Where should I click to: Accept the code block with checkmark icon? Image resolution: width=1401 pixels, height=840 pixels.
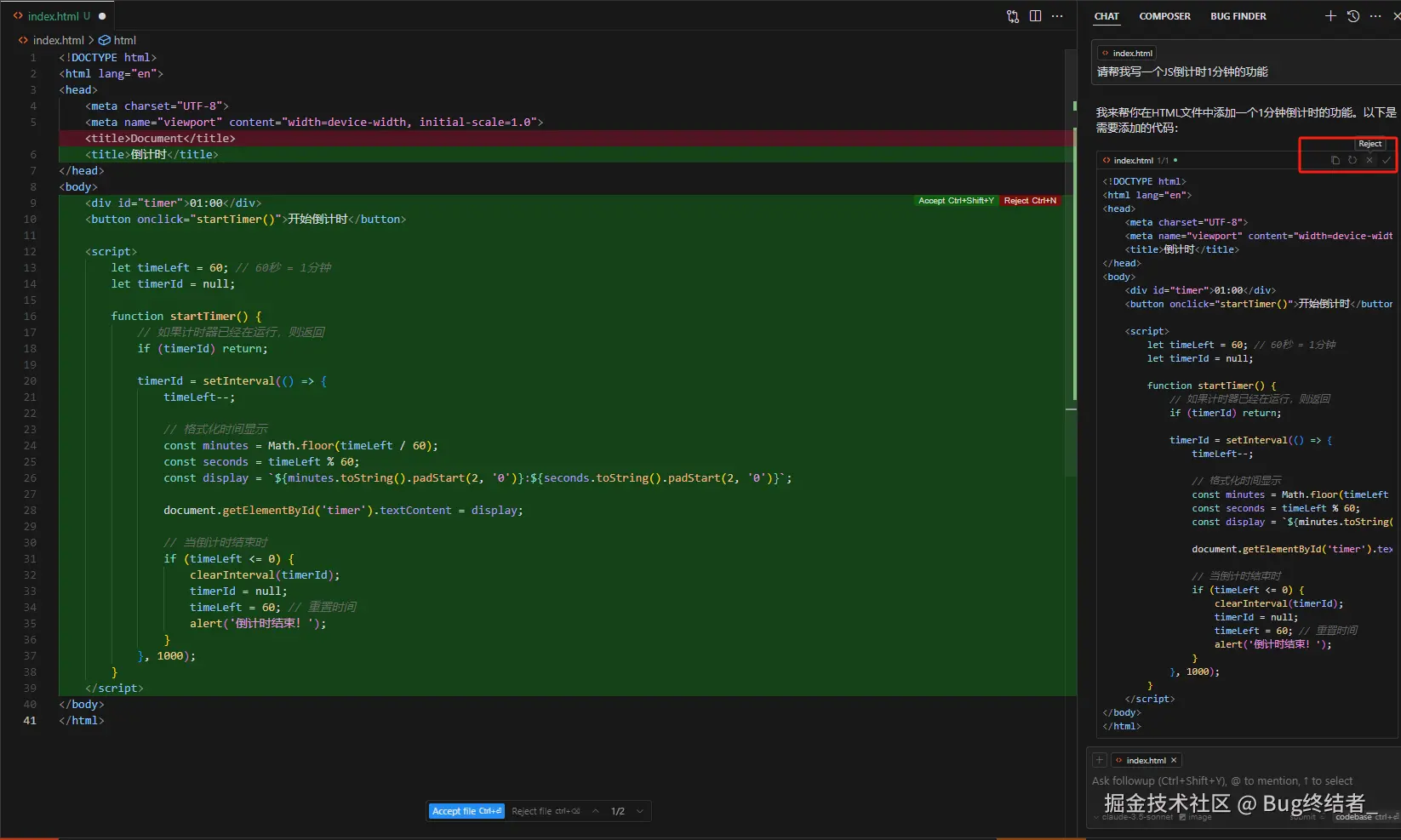(x=1386, y=160)
